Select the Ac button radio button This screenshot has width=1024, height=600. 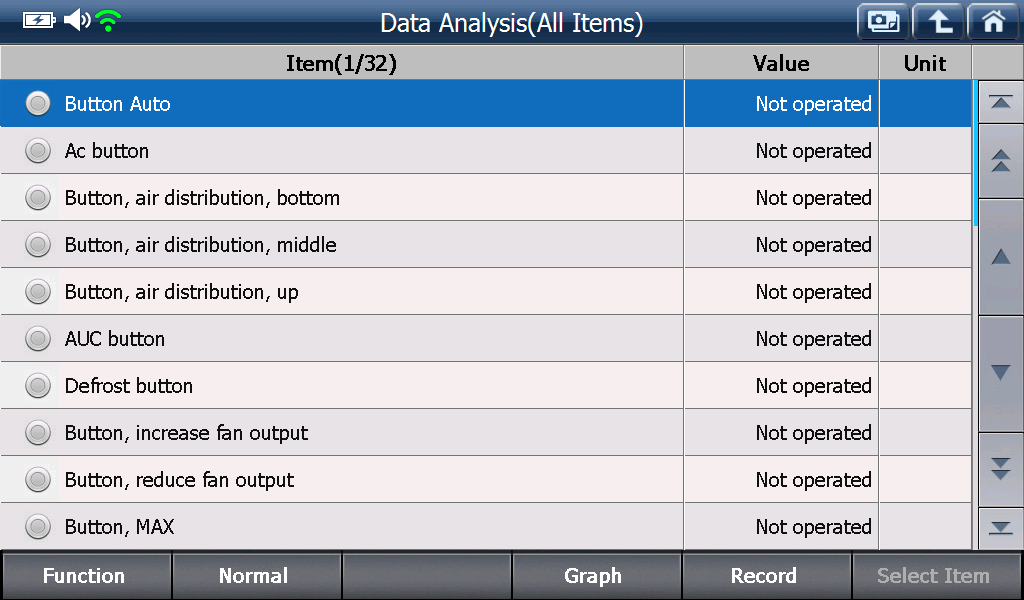pos(38,151)
